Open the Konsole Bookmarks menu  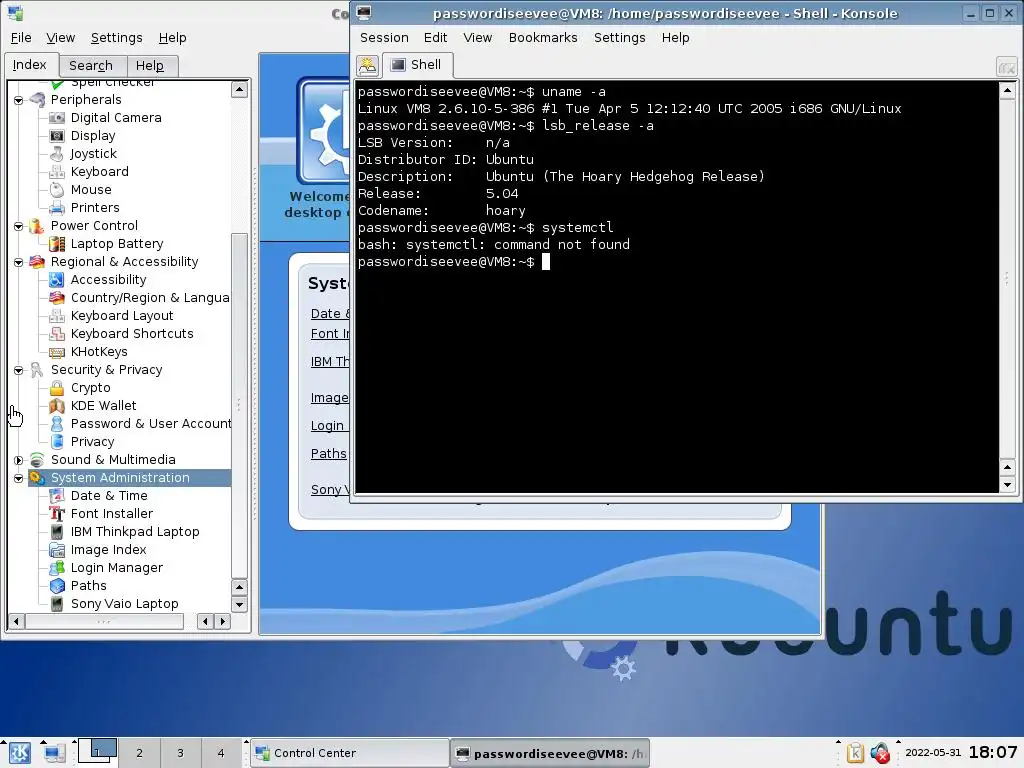pyautogui.click(x=543, y=38)
